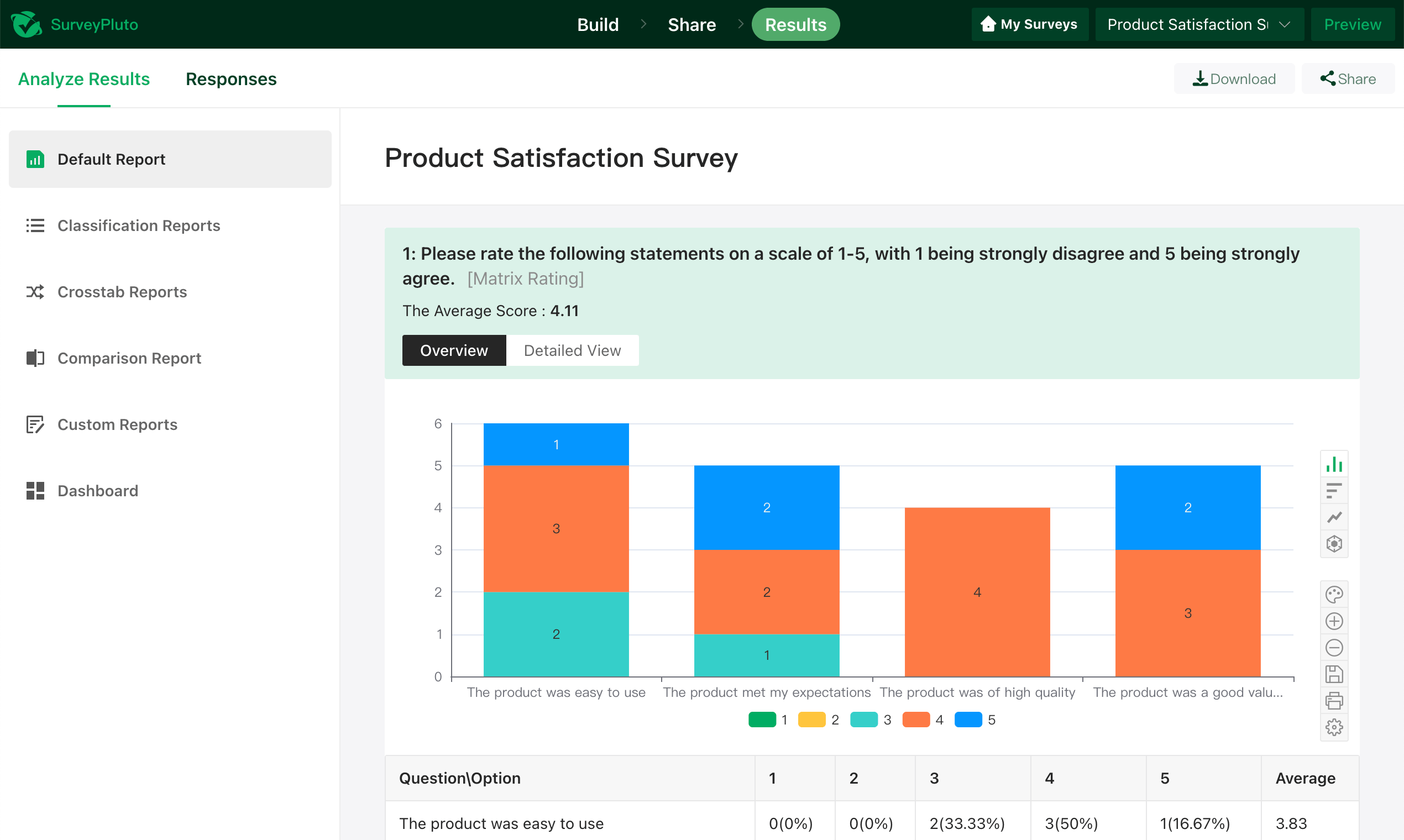
Task: Expand the Product Satisfaction survey dropdown
Action: pyautogui.click(x=1198, y=24)
